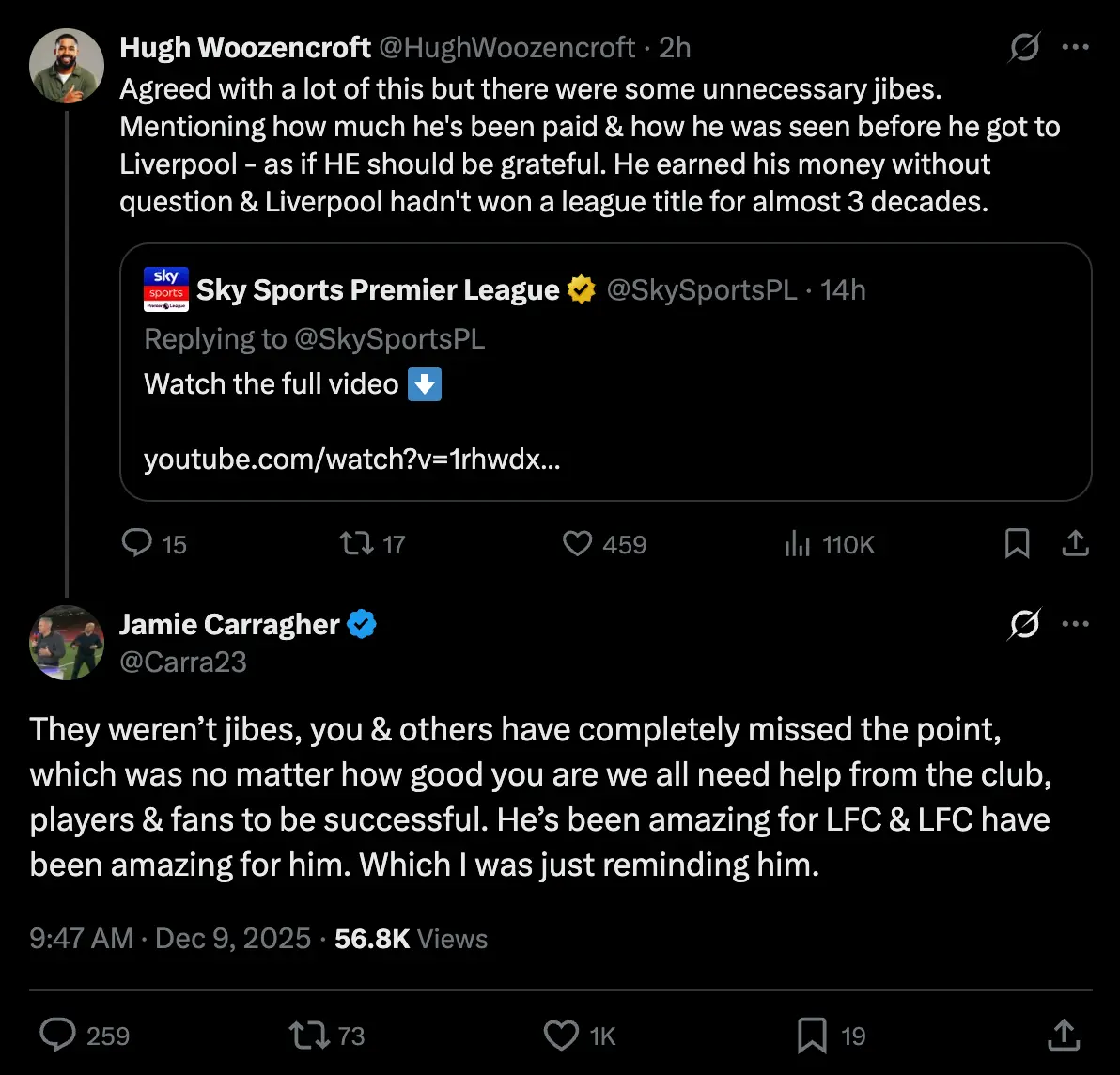The width and height of the screenshot is (1120, 1075).
Task: Open the more options menu on Hugh's post
Action: click(1075, 47)
